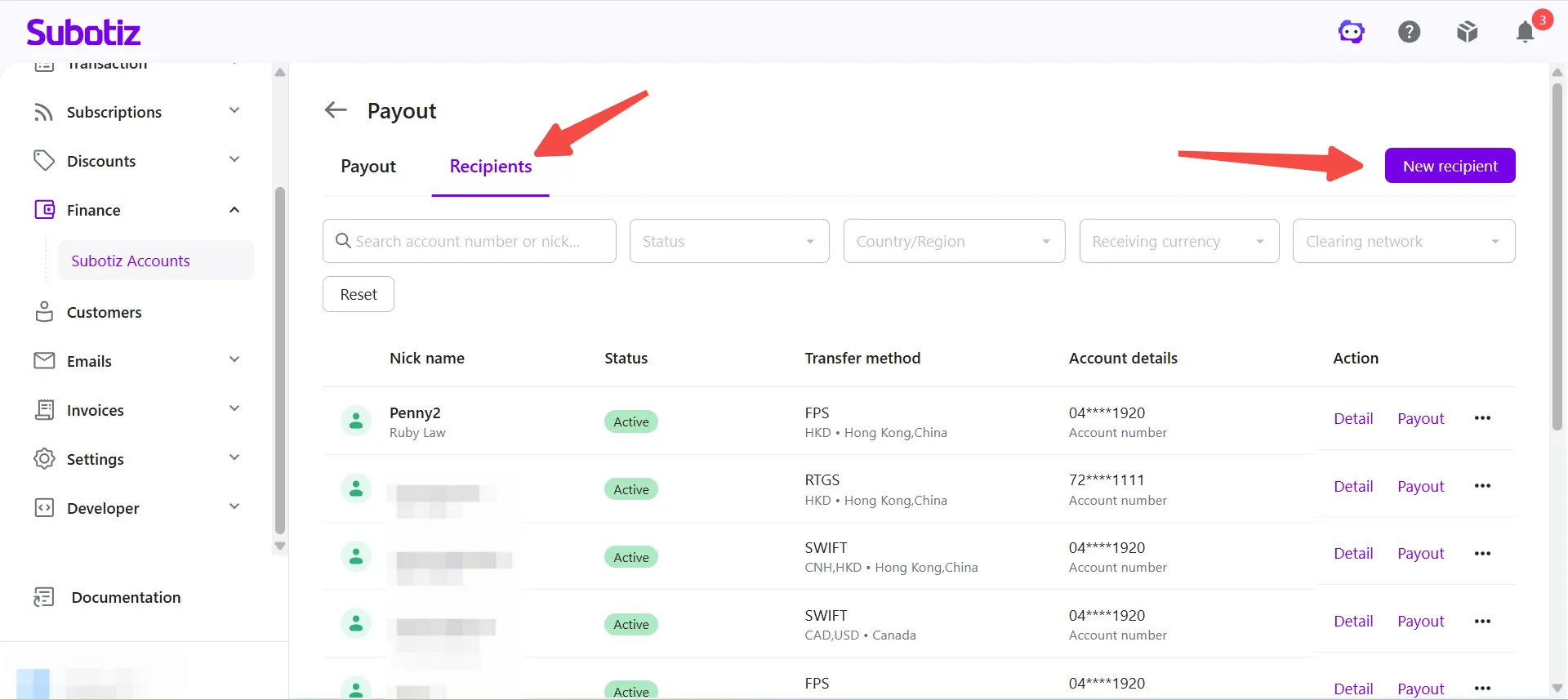This screenshot has height=700, width=1568.
Task: Open the Receiving currency dropdown
Action: click(1179, 241)
